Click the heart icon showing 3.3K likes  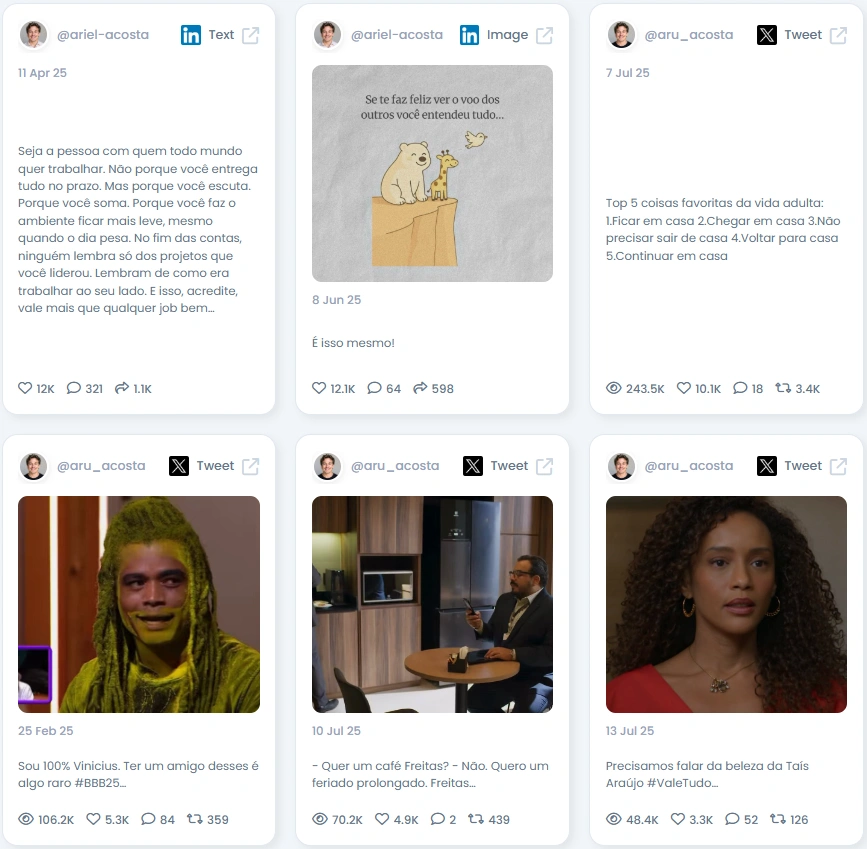tap(678, 819)
